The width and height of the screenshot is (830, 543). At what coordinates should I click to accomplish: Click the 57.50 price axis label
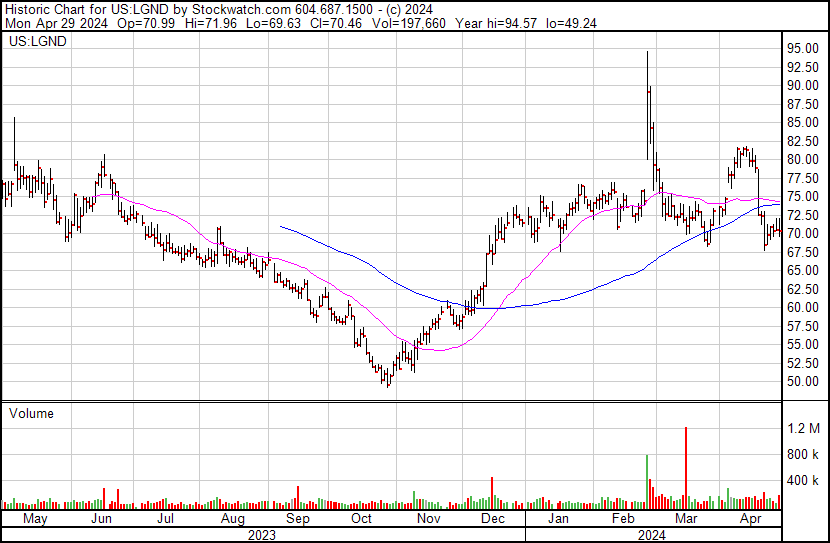803,326
